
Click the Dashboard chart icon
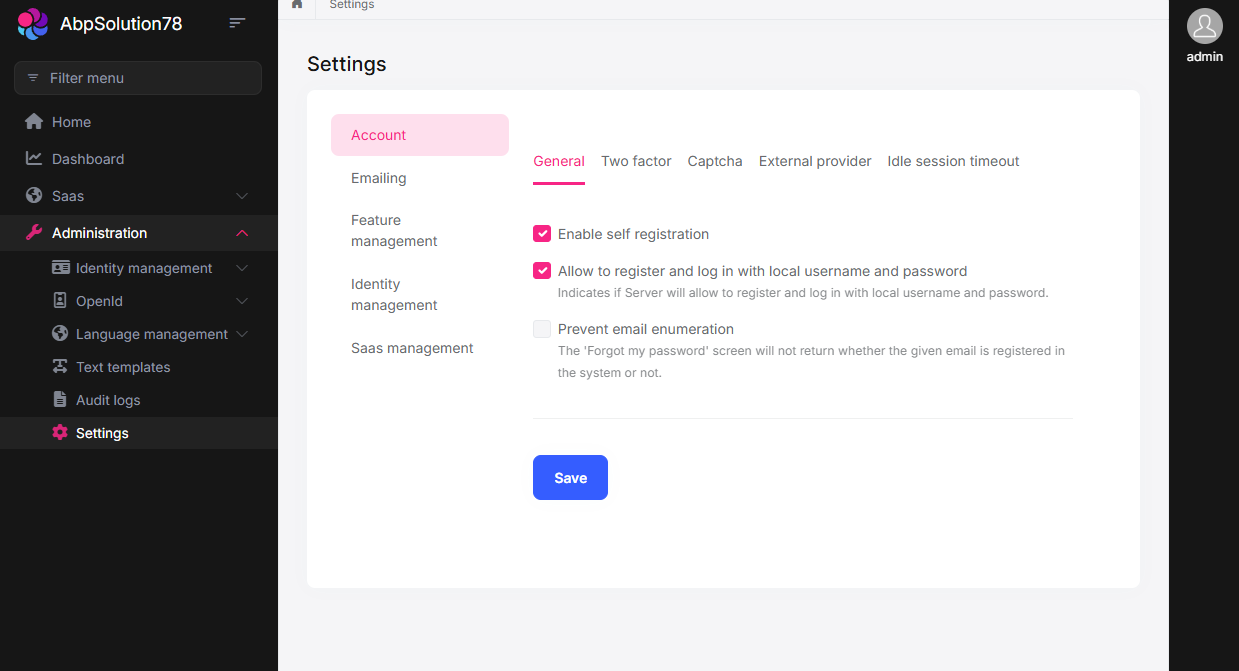(x=34, y=158)
